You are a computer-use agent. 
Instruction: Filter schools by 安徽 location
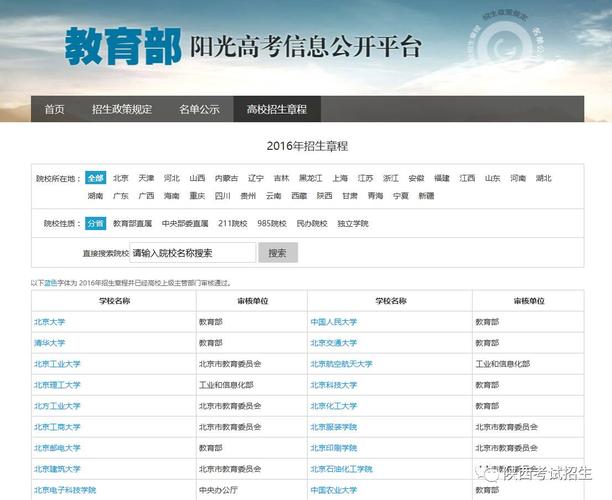[x=416, y=178]
